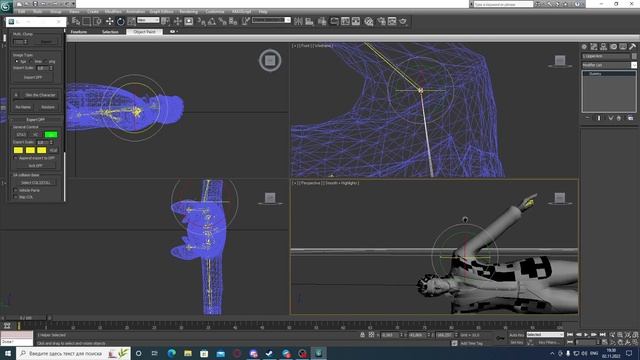Image resolution: width=640 pixels, height=360 pixels.
Task: Select the Scale transform tool
Action: [x=131, y=21]
